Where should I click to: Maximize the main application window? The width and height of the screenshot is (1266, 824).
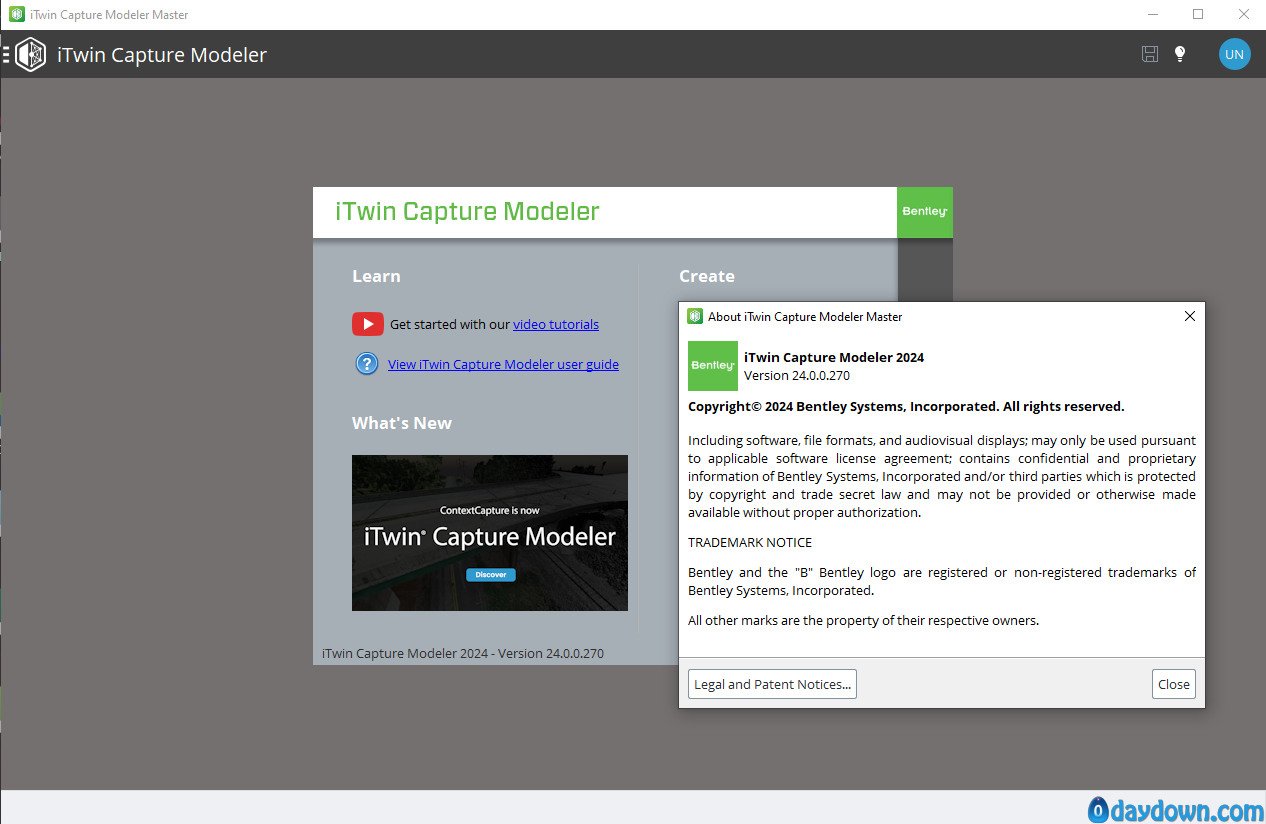click(x=1198, y=14)
